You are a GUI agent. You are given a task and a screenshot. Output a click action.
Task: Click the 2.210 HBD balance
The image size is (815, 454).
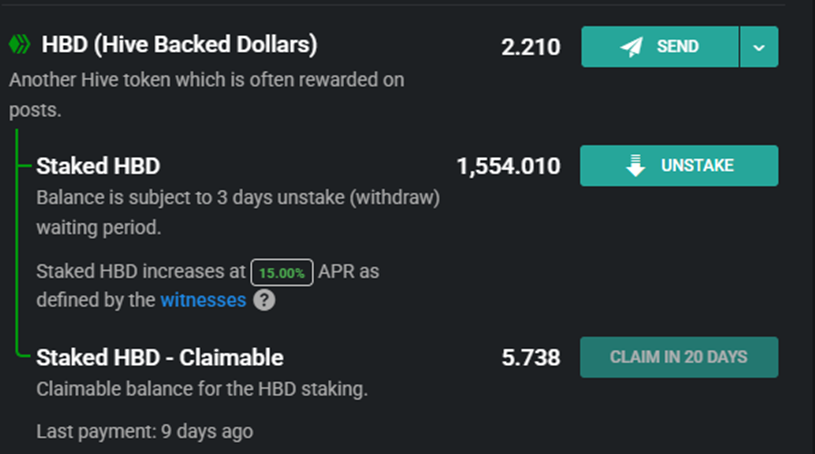(530, 47)
